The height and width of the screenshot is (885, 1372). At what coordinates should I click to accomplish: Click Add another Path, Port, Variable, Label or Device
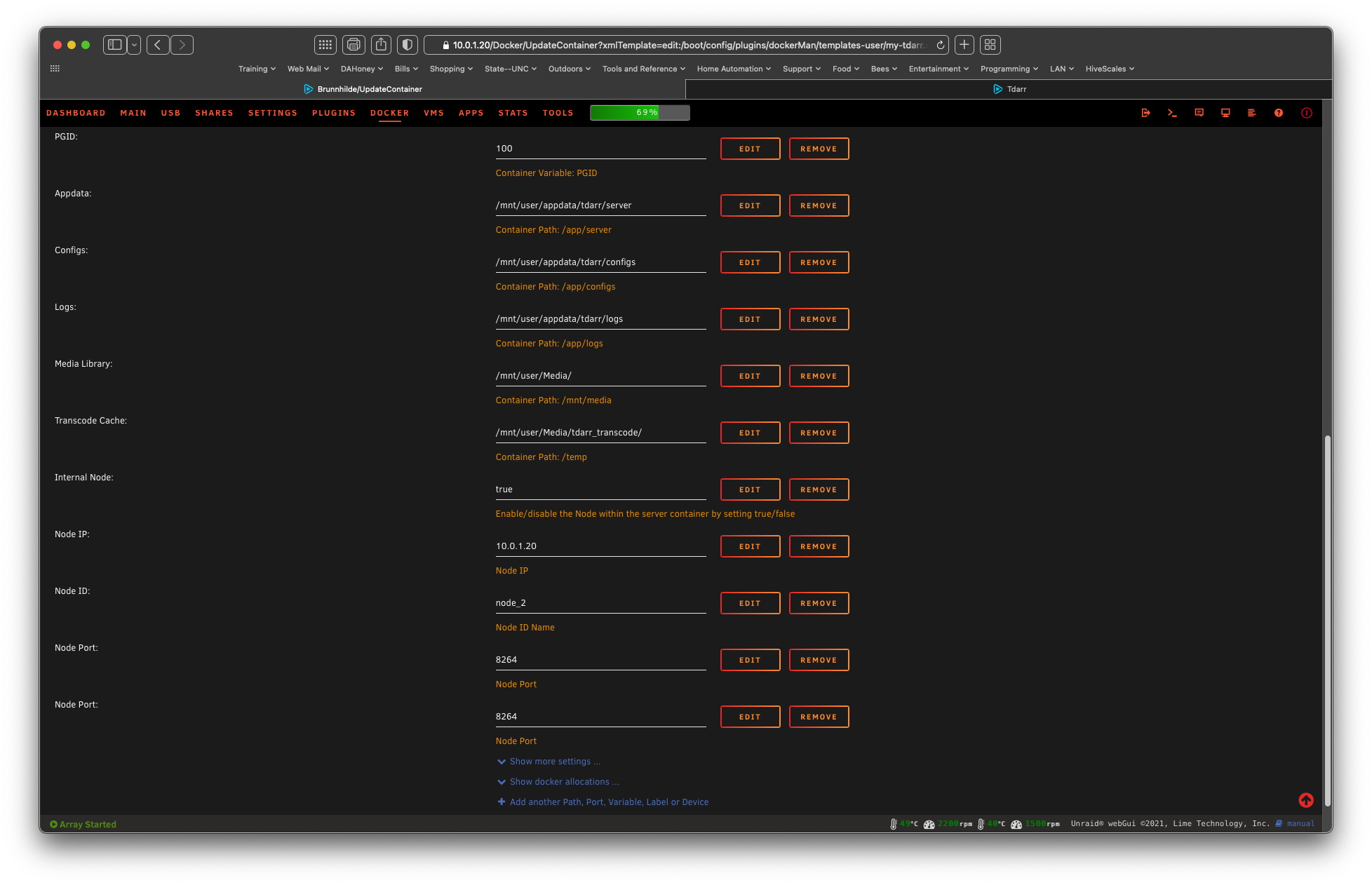point(609,802)
